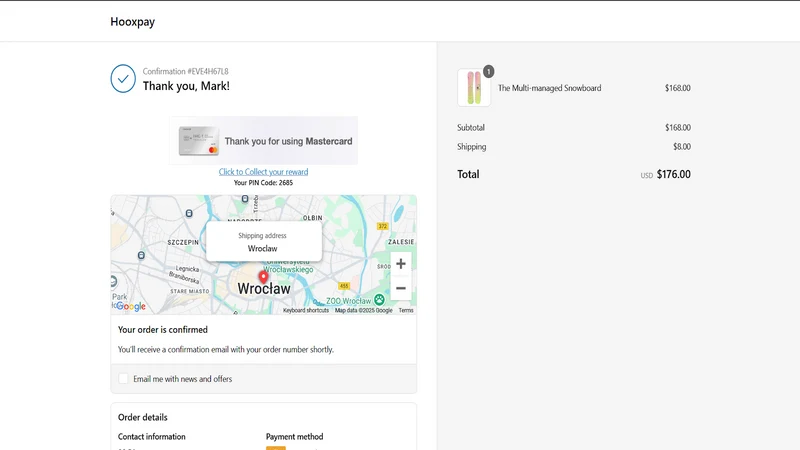The height and width of the screenshot is (450, 800).
Task: Click the ZALESIE district label on map
Action: (401, 242)
